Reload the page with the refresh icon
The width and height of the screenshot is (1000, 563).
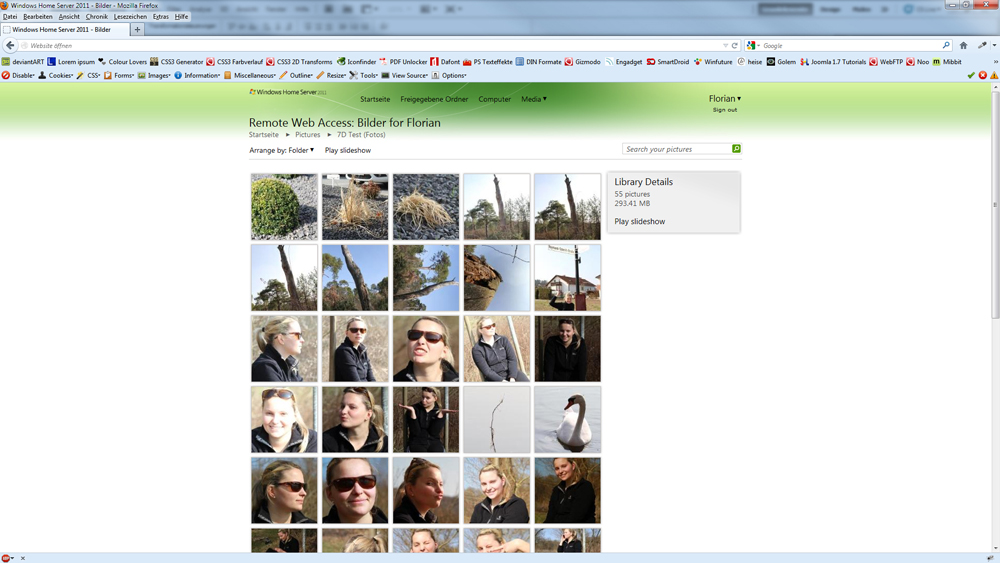click(x=735, y=46)
